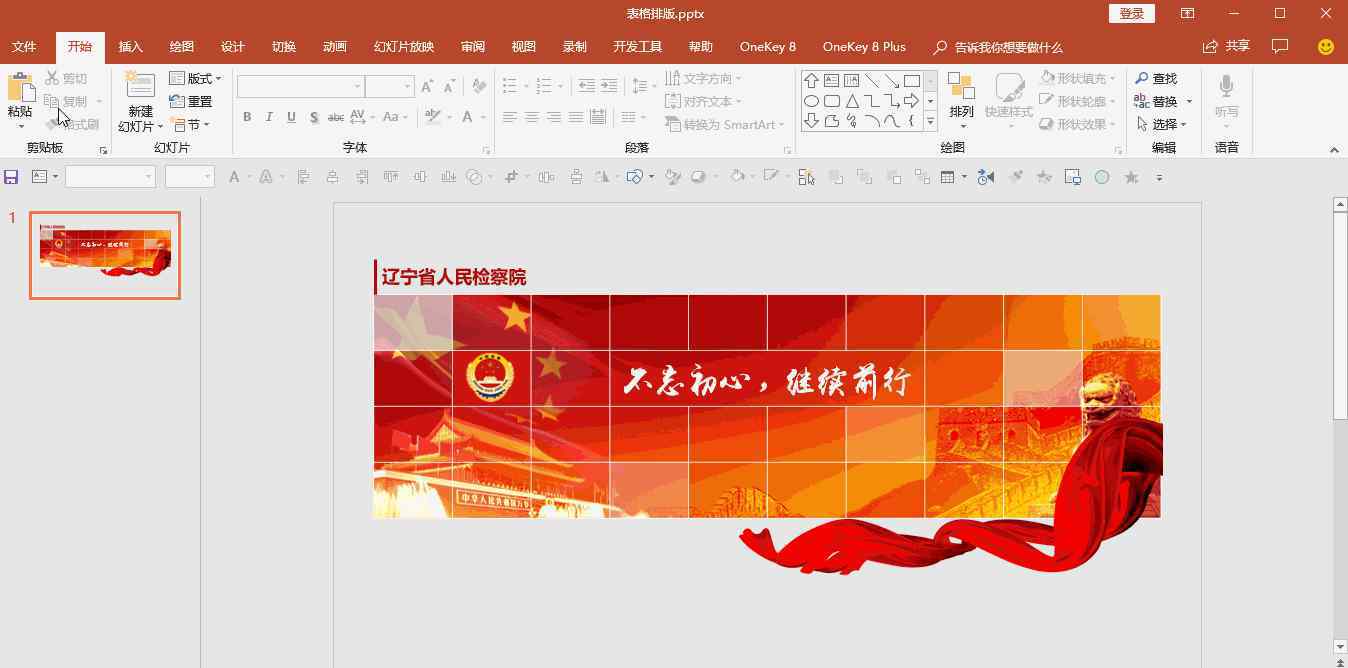Select the oval shape in shapes gallery

pyautogui.click(x=811, y=101)
